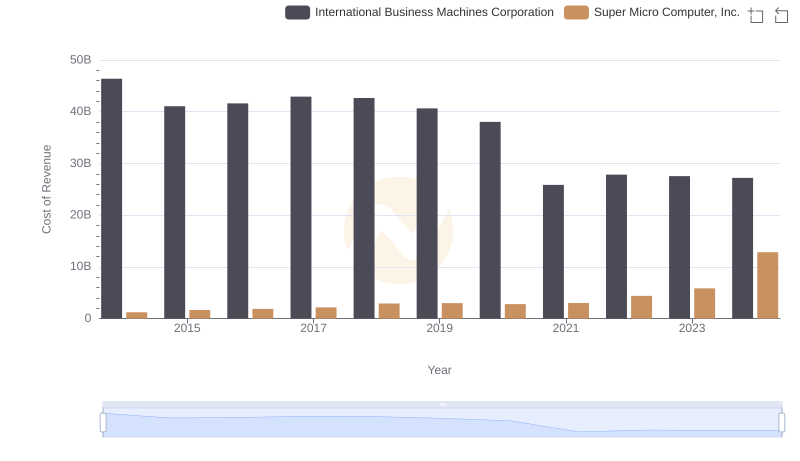The width and height of the screenshot is (800, 461).
Task: Click the zoom-in area select icon
Action: pyautogui.click(x=756, y=15)
